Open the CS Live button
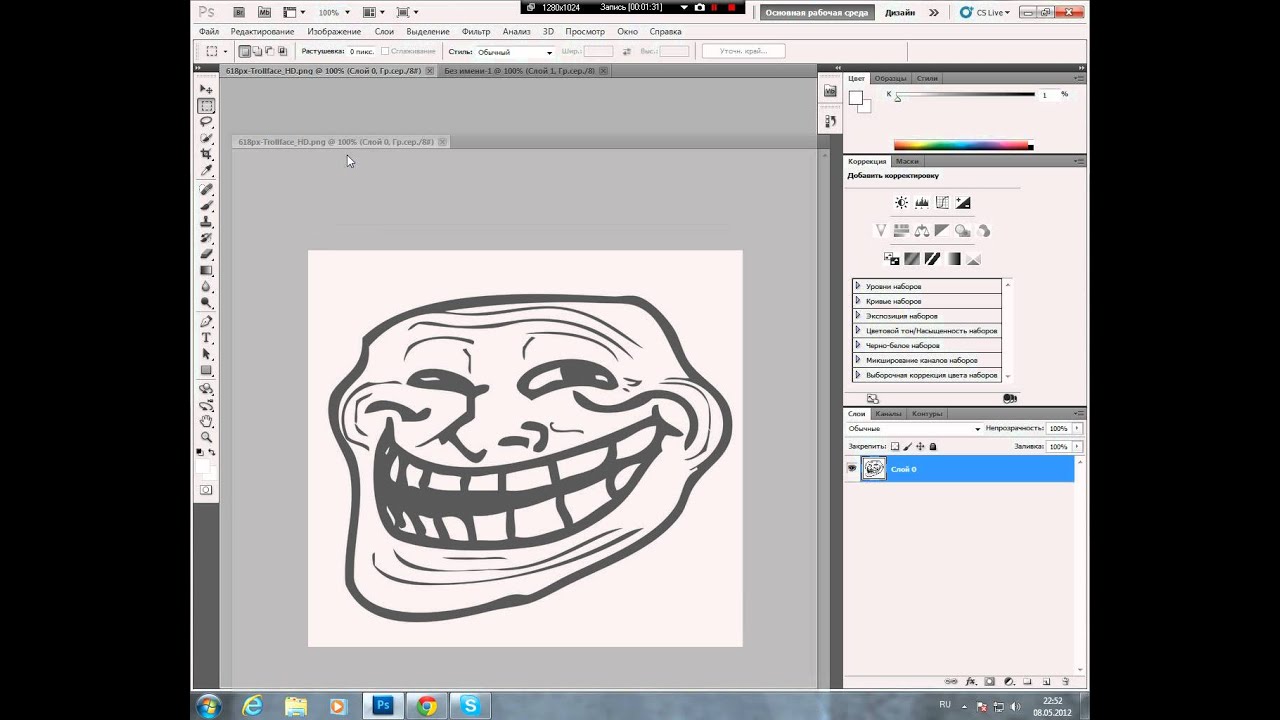 (985, 12)
